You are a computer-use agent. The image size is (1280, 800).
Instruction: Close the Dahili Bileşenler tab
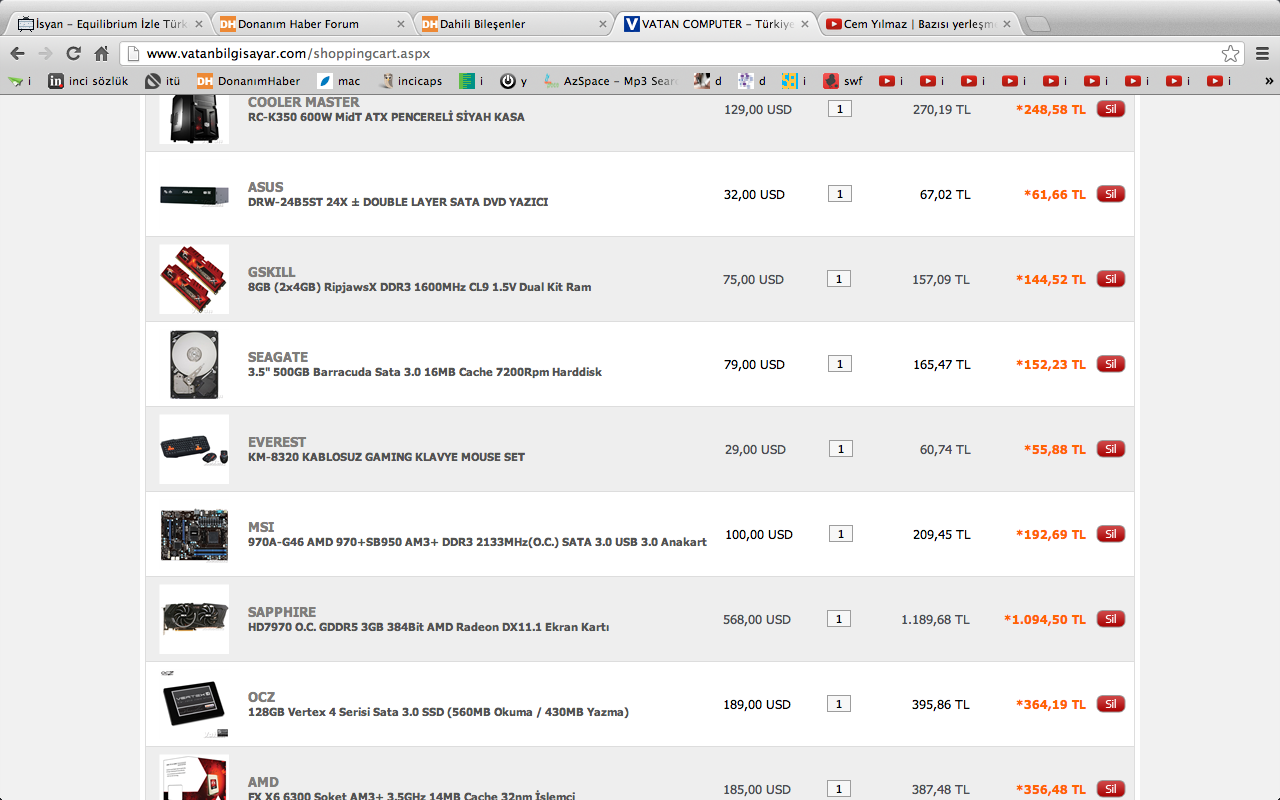coord(603,24)
